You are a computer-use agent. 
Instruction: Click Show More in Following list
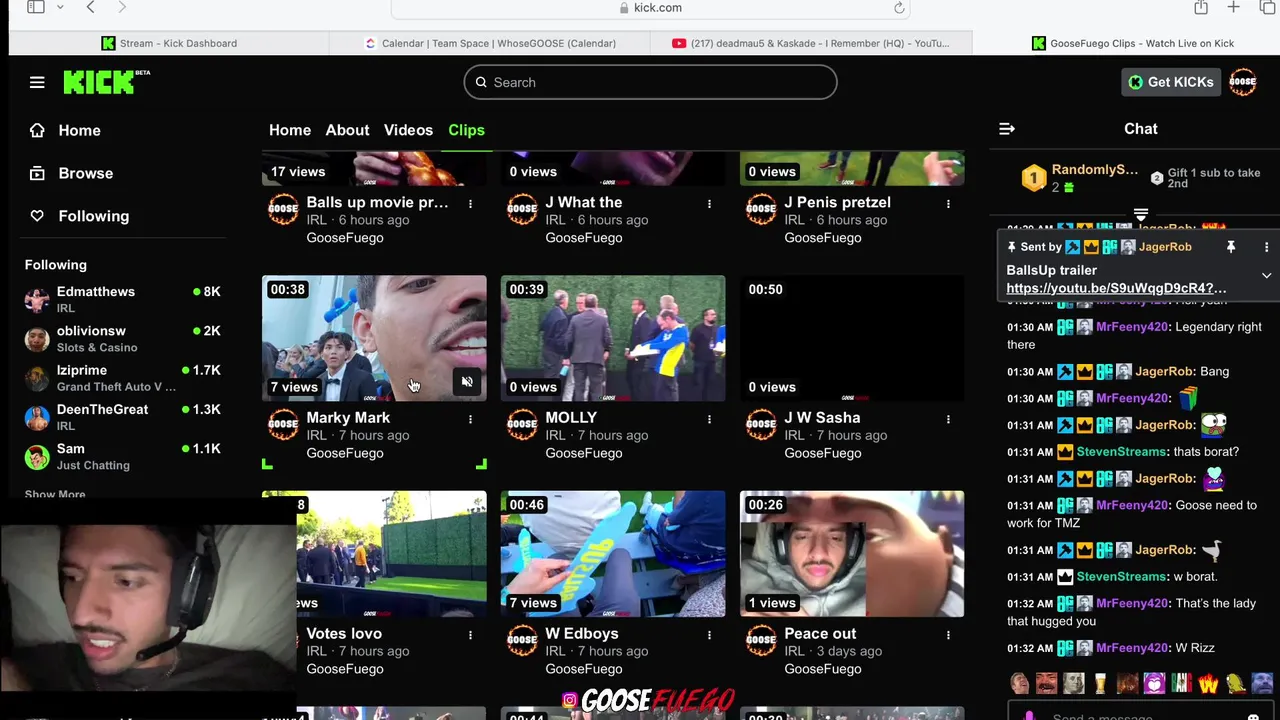[55, 494]
